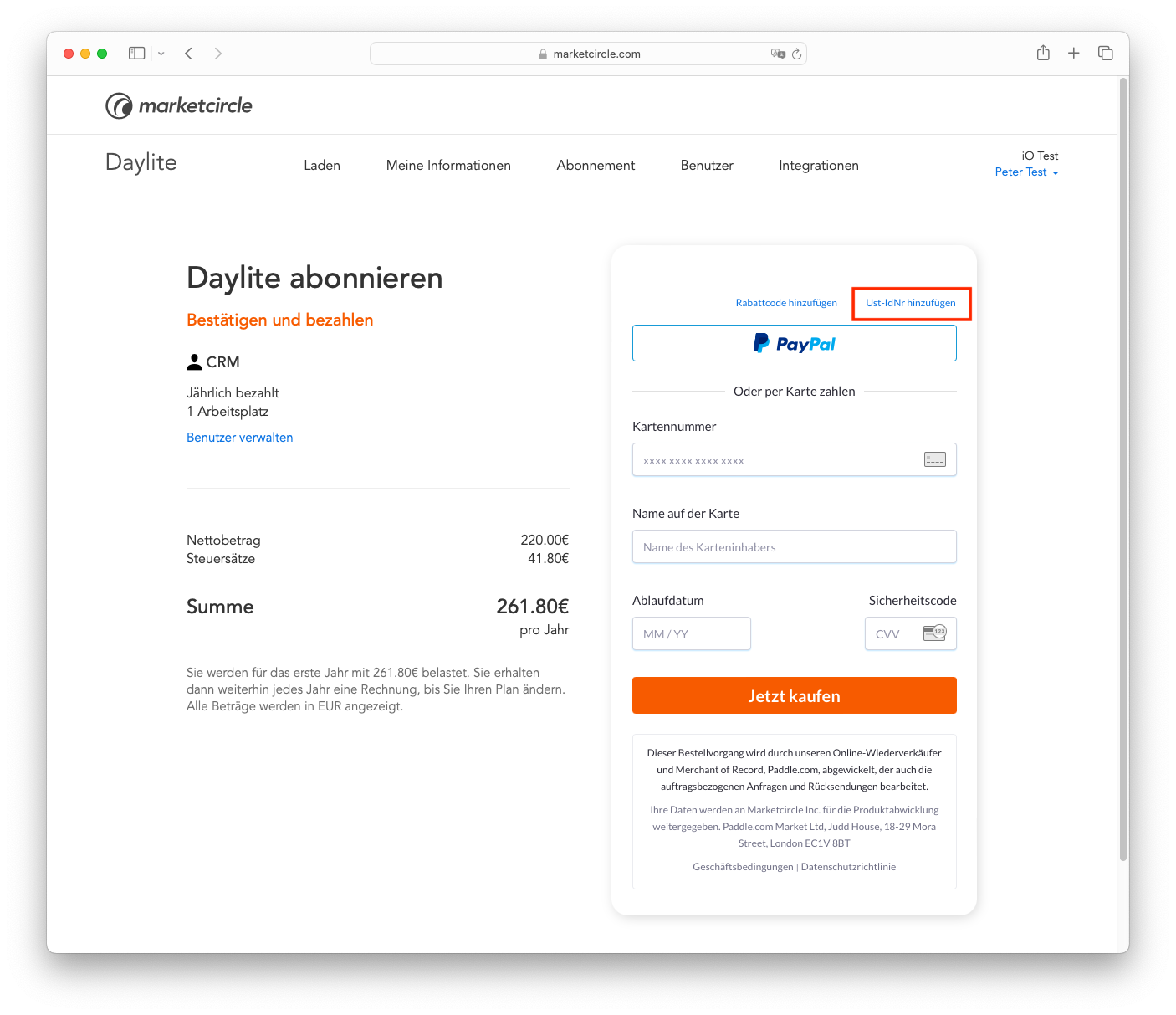Viewport: 1176px width, 1015px height.
Task: Click the Benutzer verwalten link
Action: (240, 438)
